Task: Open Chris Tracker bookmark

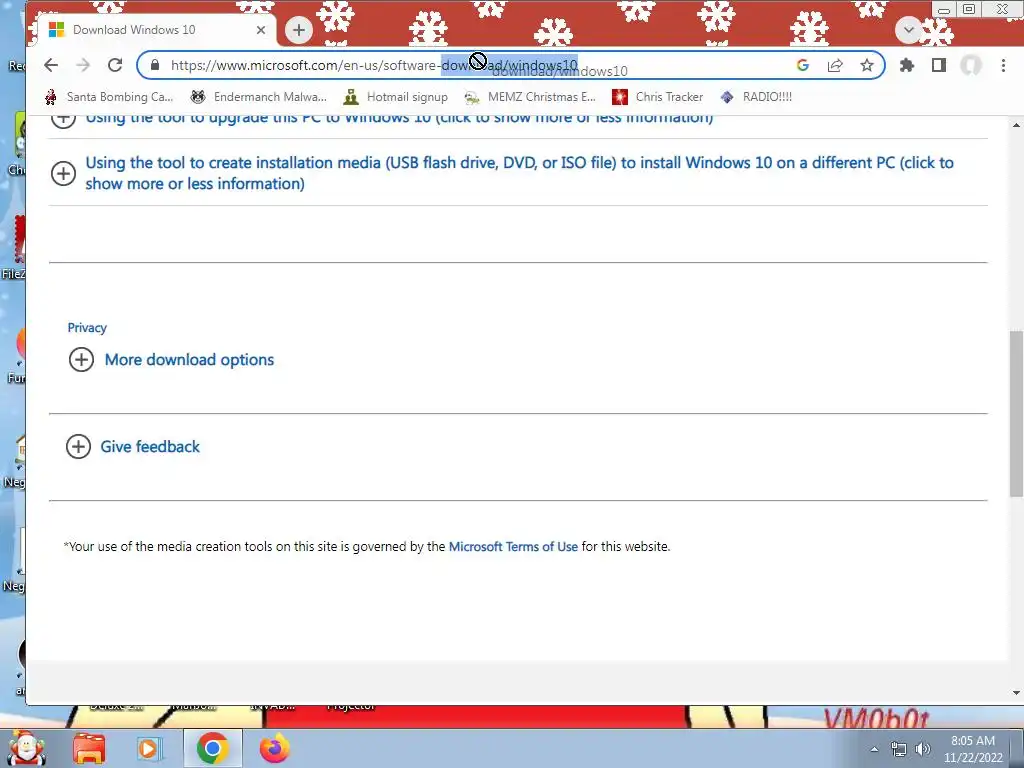Action: (657, 97)
